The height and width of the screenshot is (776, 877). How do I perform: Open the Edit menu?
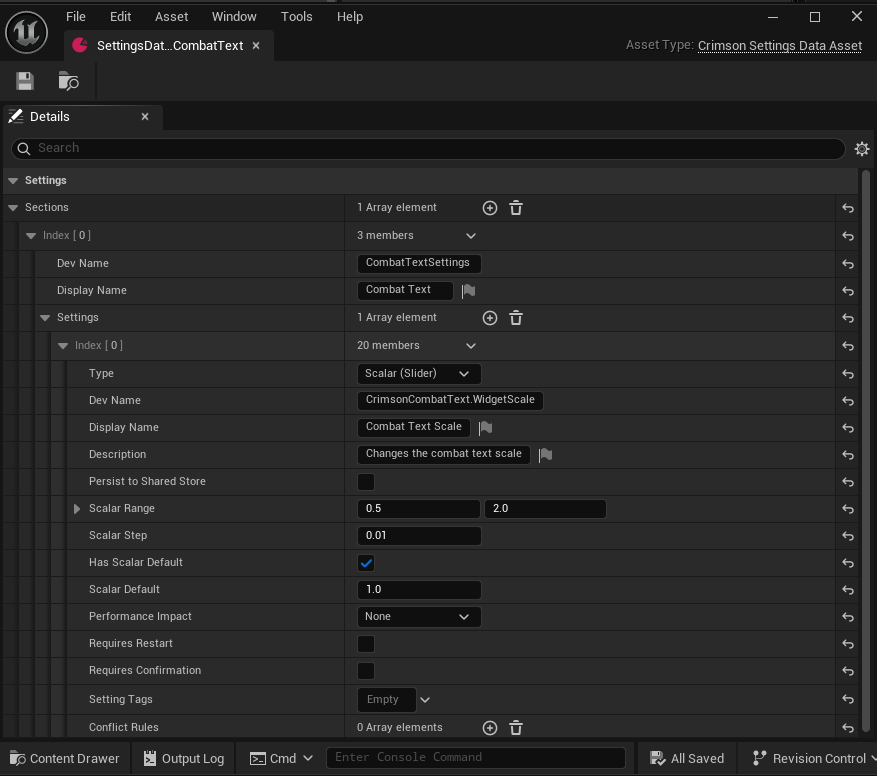120,17
